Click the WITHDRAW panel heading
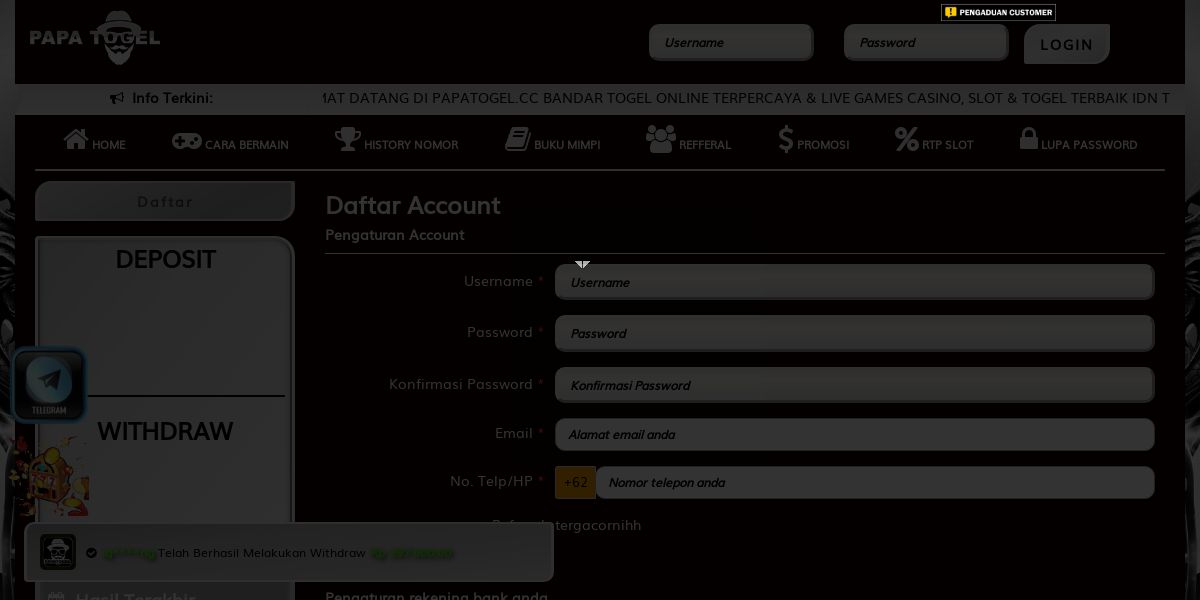Screen dimensions: 1200x600 click(165, 431)
